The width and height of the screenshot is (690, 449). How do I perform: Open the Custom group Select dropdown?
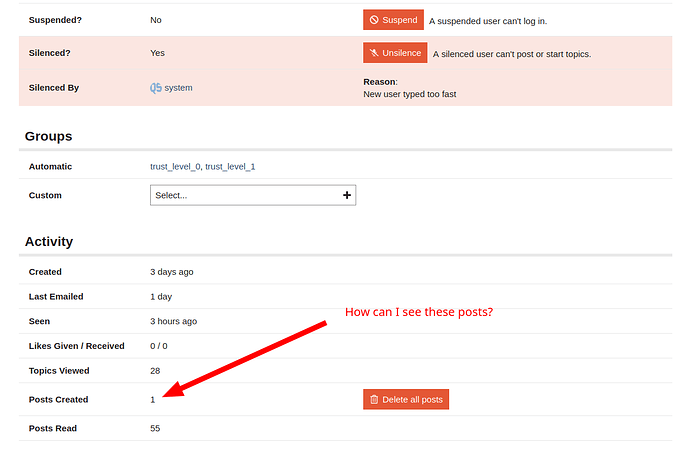coord(253,195)
